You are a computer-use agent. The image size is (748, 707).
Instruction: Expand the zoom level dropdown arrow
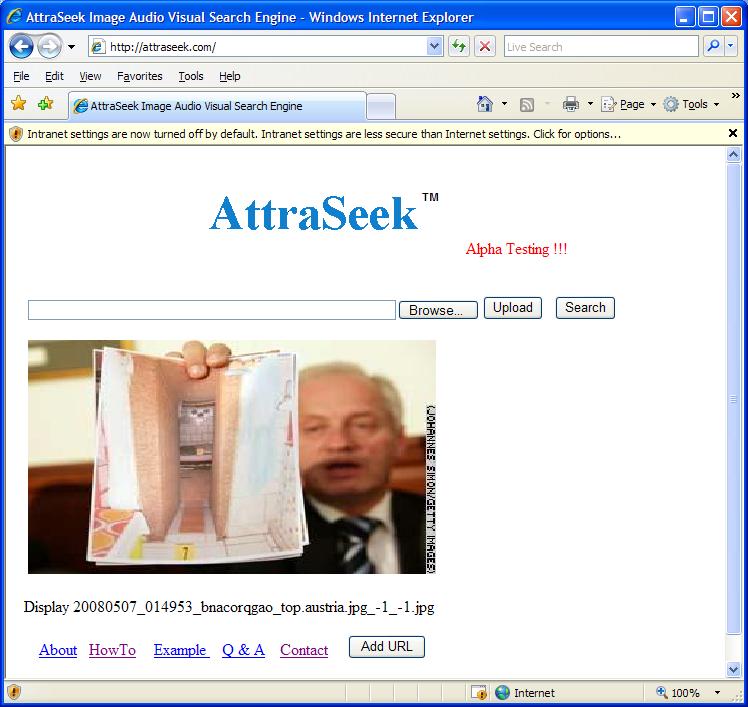click(x=717, y=692)
